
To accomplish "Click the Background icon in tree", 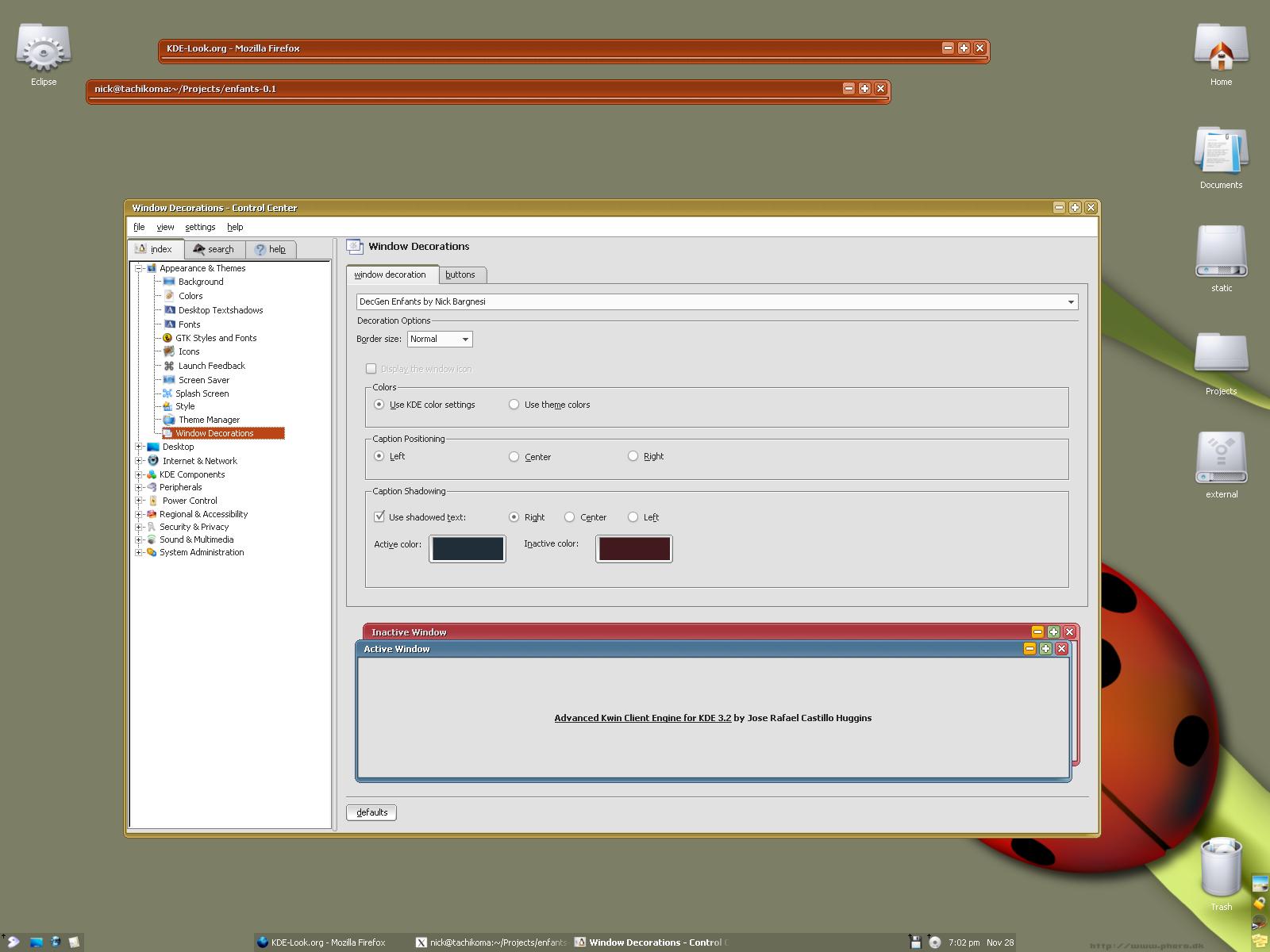I will (169, 282).
